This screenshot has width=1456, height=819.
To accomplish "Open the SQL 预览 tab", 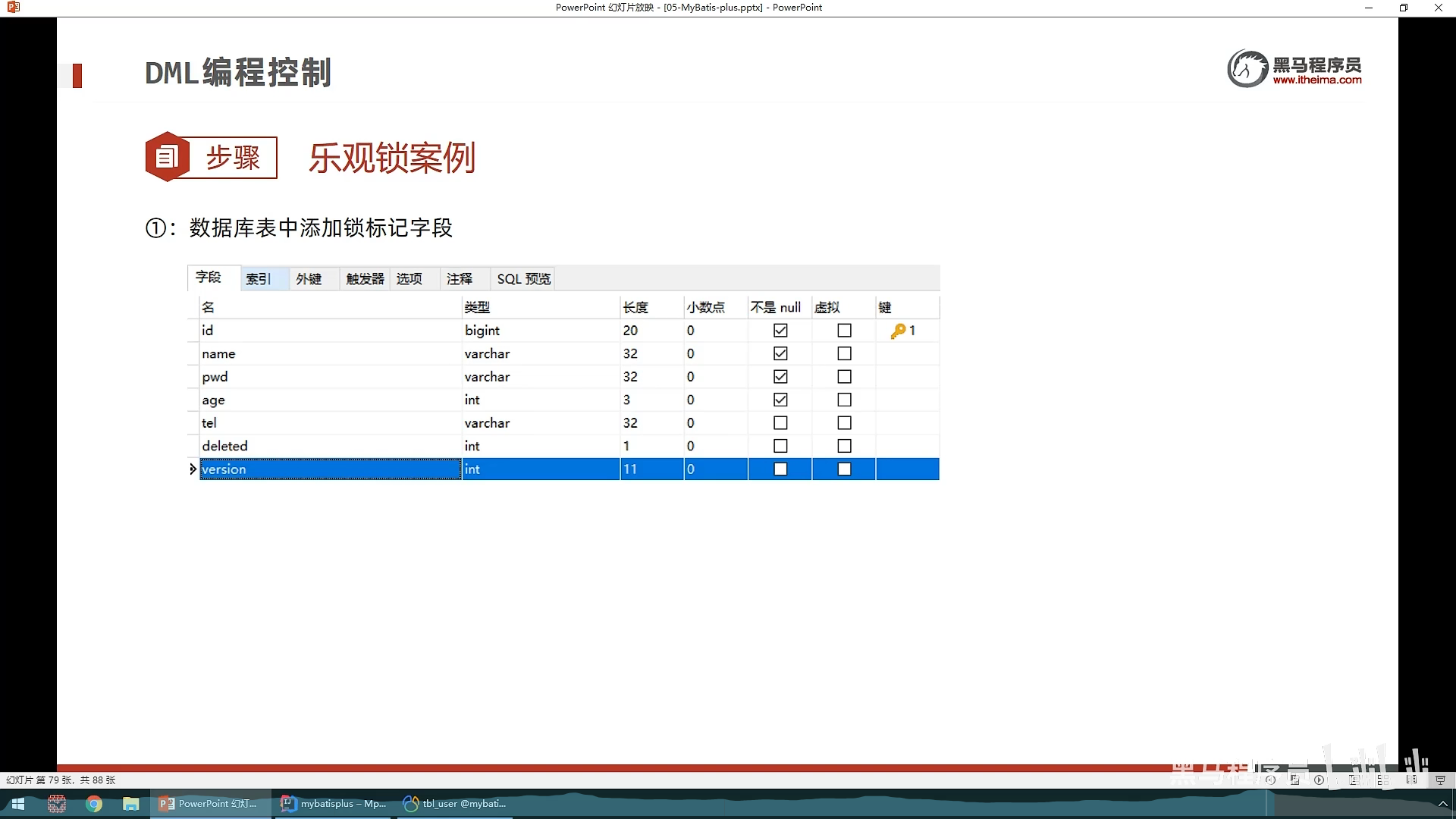I will click(523, 279).
